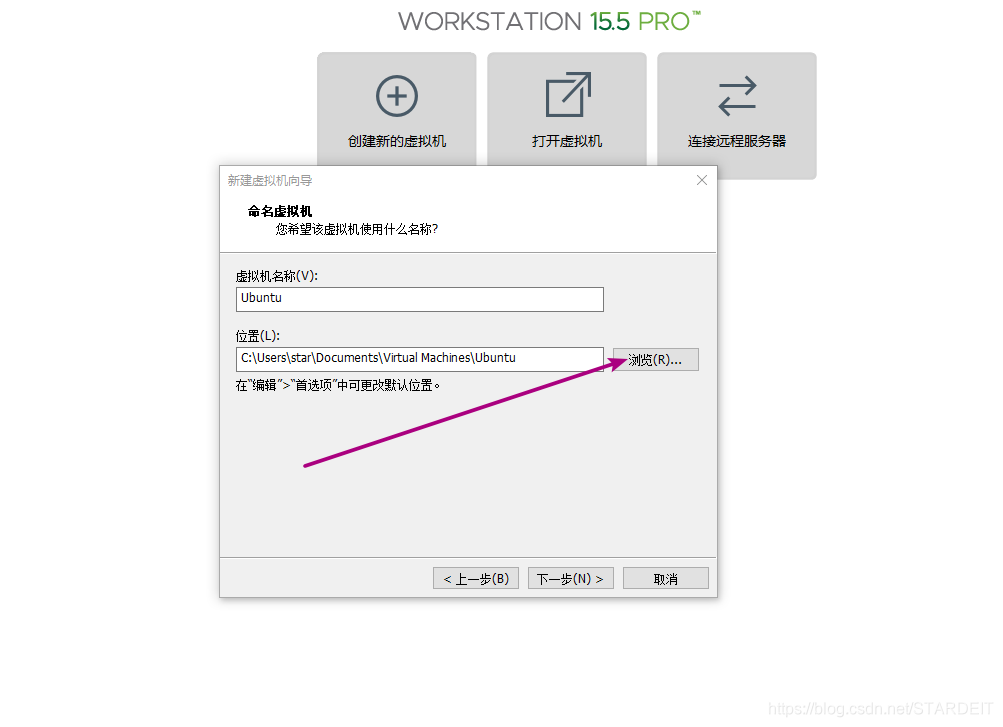This screenshot has width=1003, height=727.
Task: Cancel the wizard with 取消
Action: tap(666, 579)
